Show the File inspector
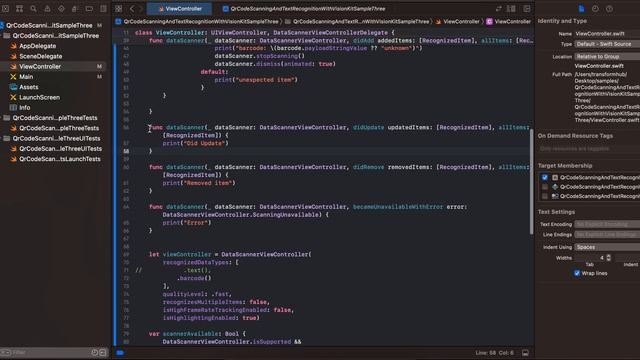Image resolution: width=640 pixels, height=360 pixels. (581, 9)
